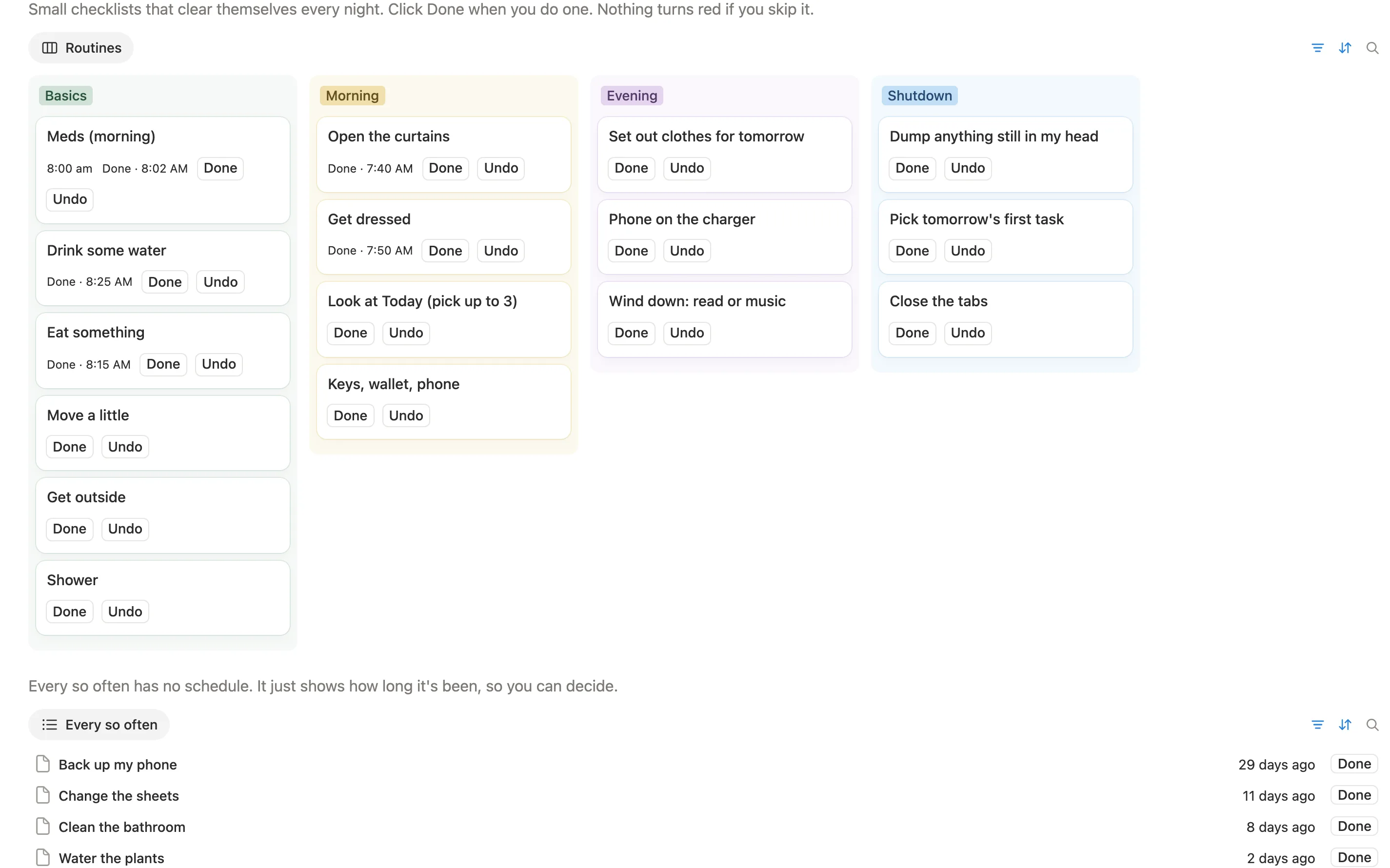Image resolution: width=1390 pixels, height=868 pixels.
Task: Open filter icon for Routines view
Action: [1317, 48]
